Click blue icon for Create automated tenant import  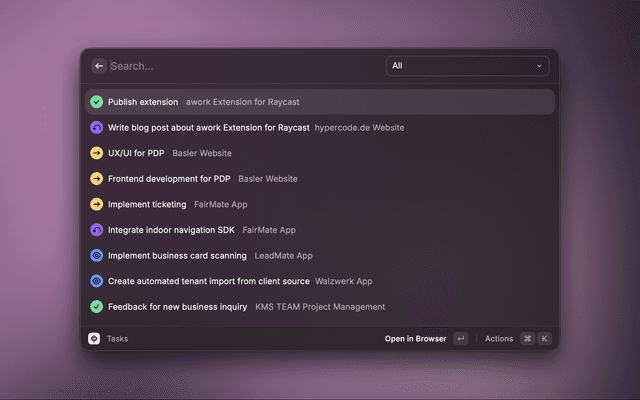[x=96, y=281]
